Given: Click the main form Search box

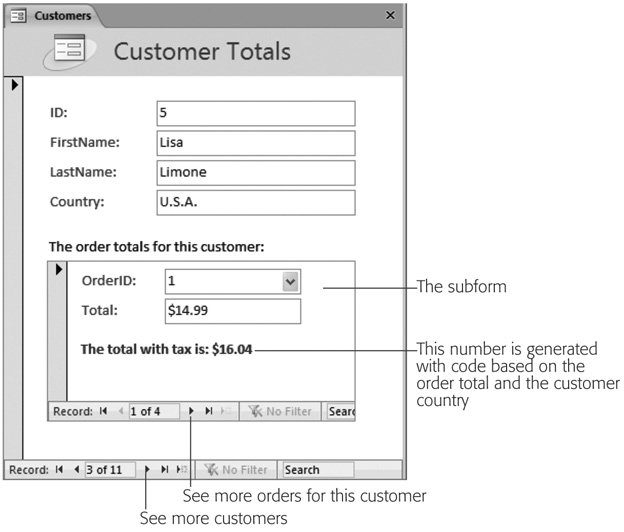Looking at the screenshot, I should click(318, 470).
